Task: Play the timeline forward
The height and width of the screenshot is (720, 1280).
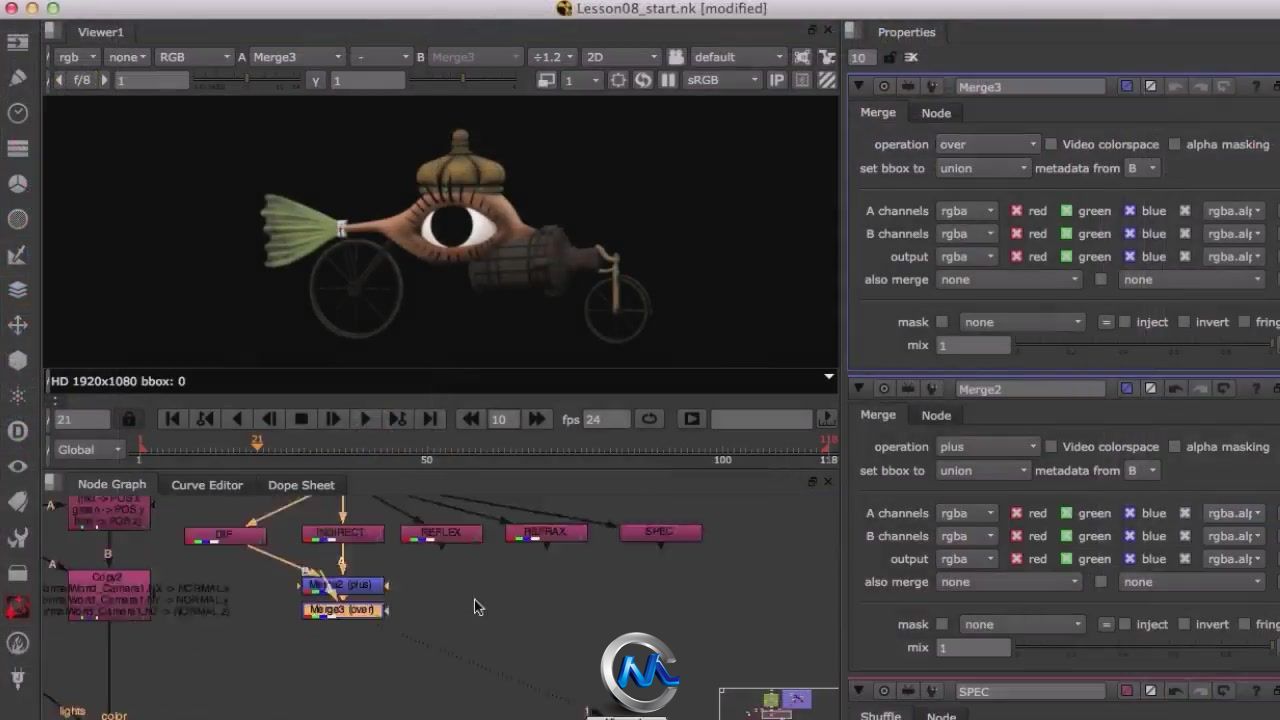Action: click(365, 419)
